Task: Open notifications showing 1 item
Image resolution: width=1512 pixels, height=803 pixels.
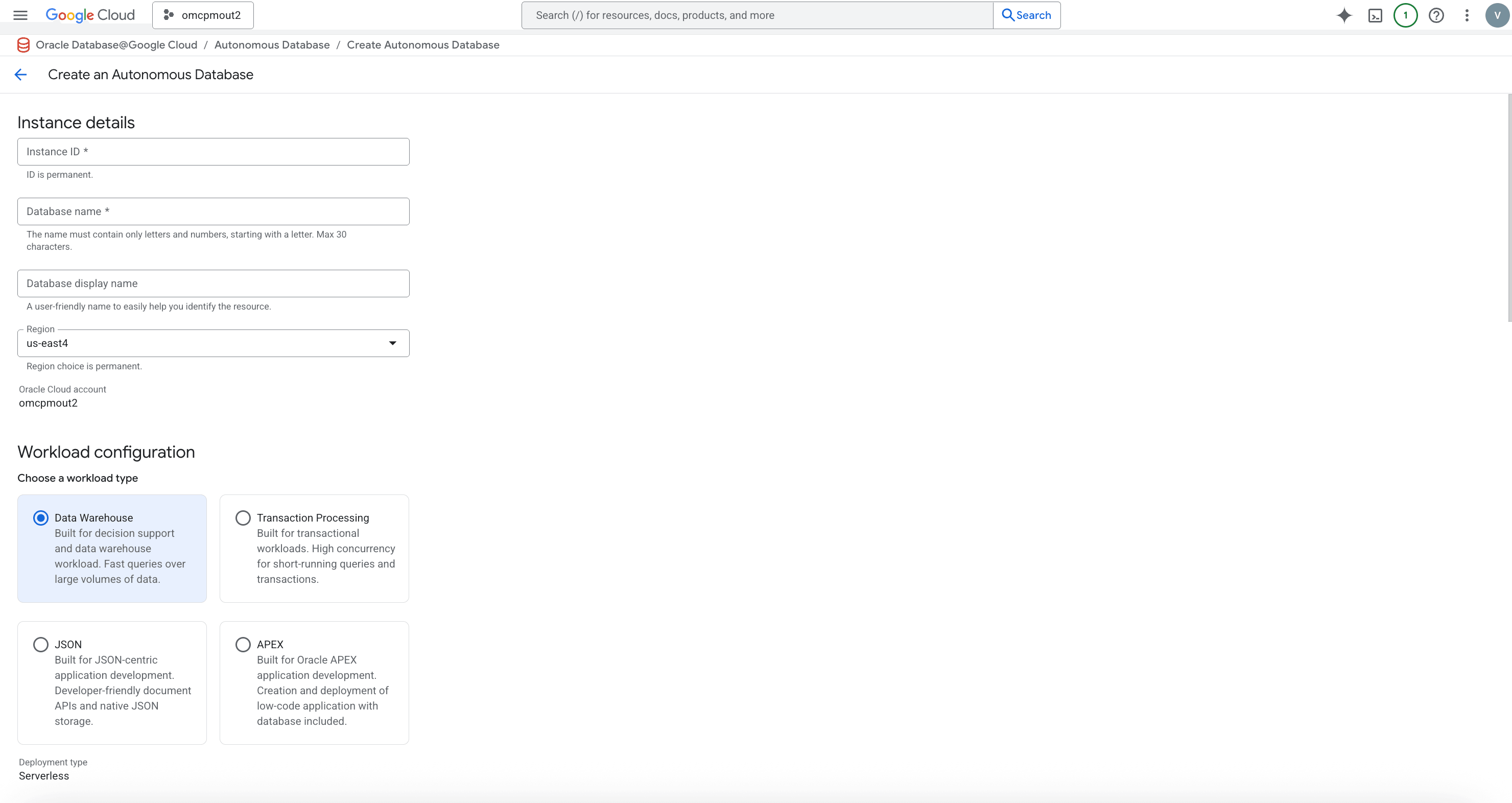Action: tap(1405, 15)
